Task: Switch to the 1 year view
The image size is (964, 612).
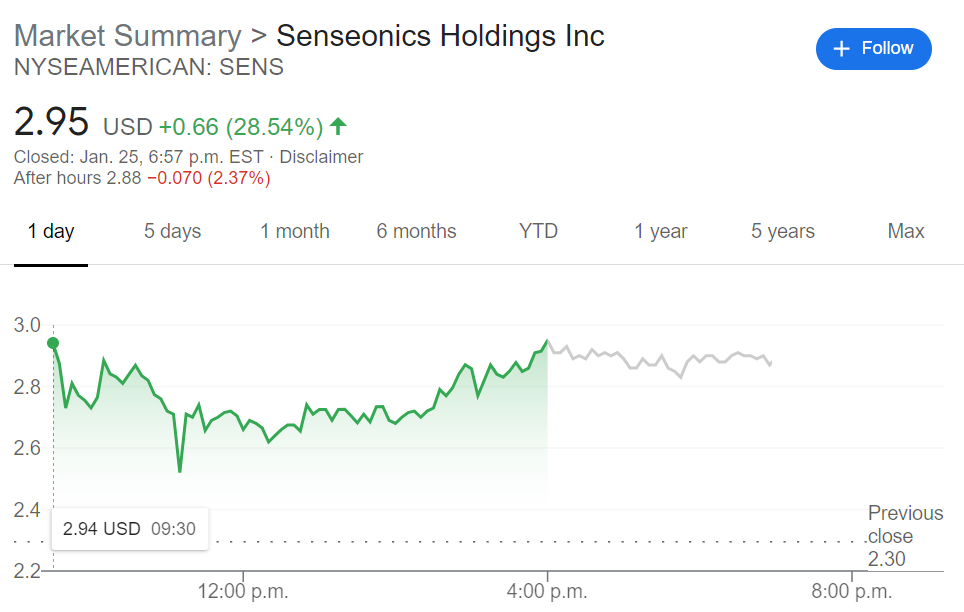Action: click(661, 232)
